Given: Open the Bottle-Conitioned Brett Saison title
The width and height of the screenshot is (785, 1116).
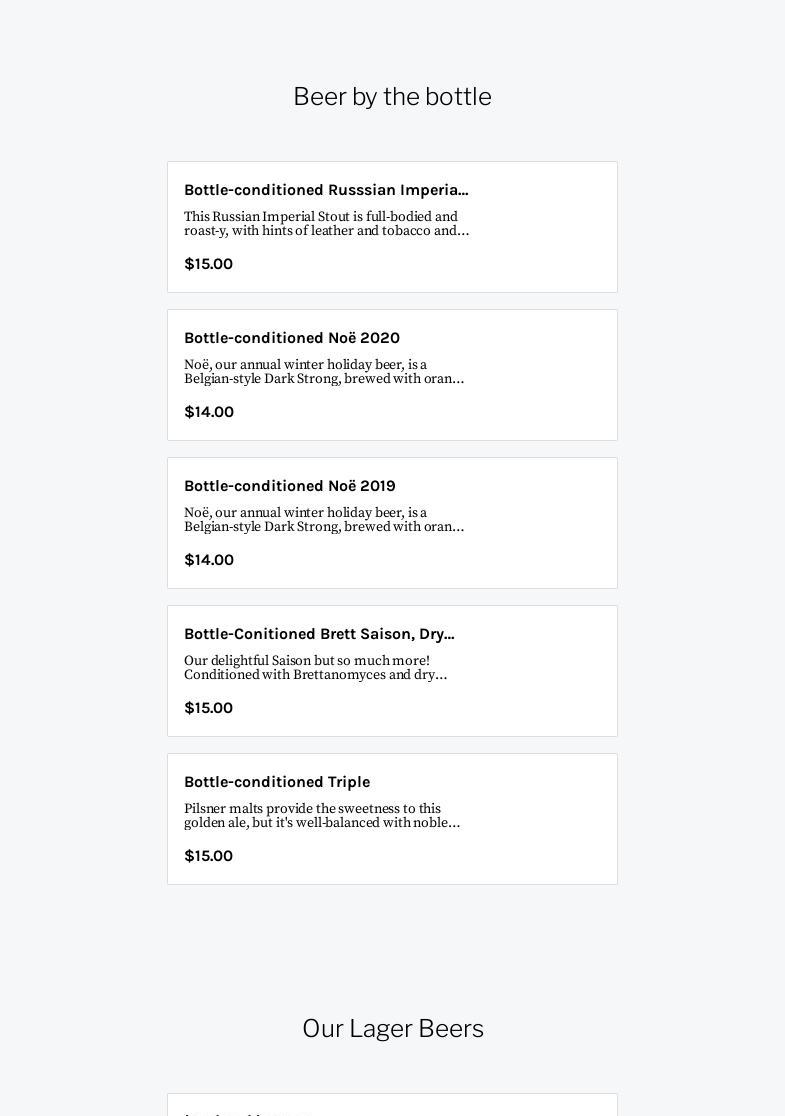Looking at the screenshot, I should [319, 634].
